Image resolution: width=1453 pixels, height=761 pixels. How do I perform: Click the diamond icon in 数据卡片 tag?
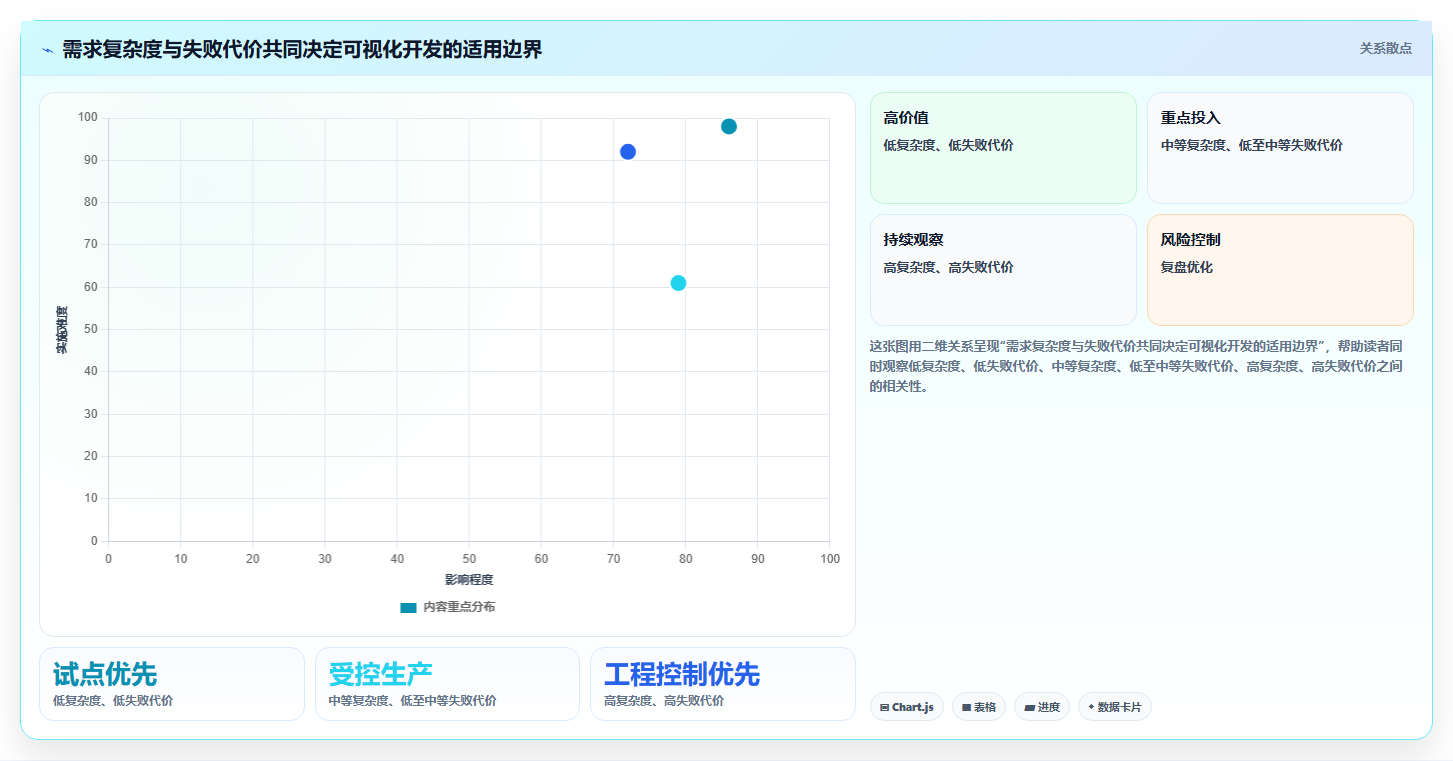click(1091, 707)
